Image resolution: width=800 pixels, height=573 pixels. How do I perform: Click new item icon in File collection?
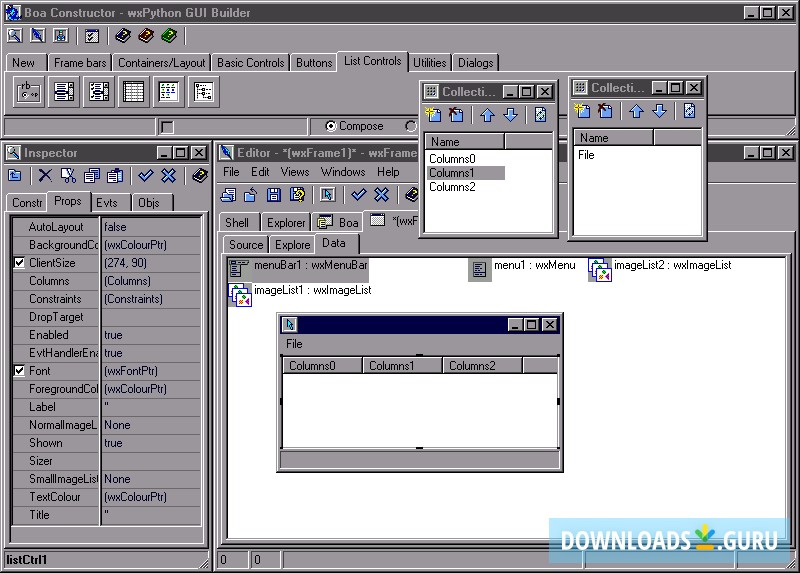click(582, 110)
